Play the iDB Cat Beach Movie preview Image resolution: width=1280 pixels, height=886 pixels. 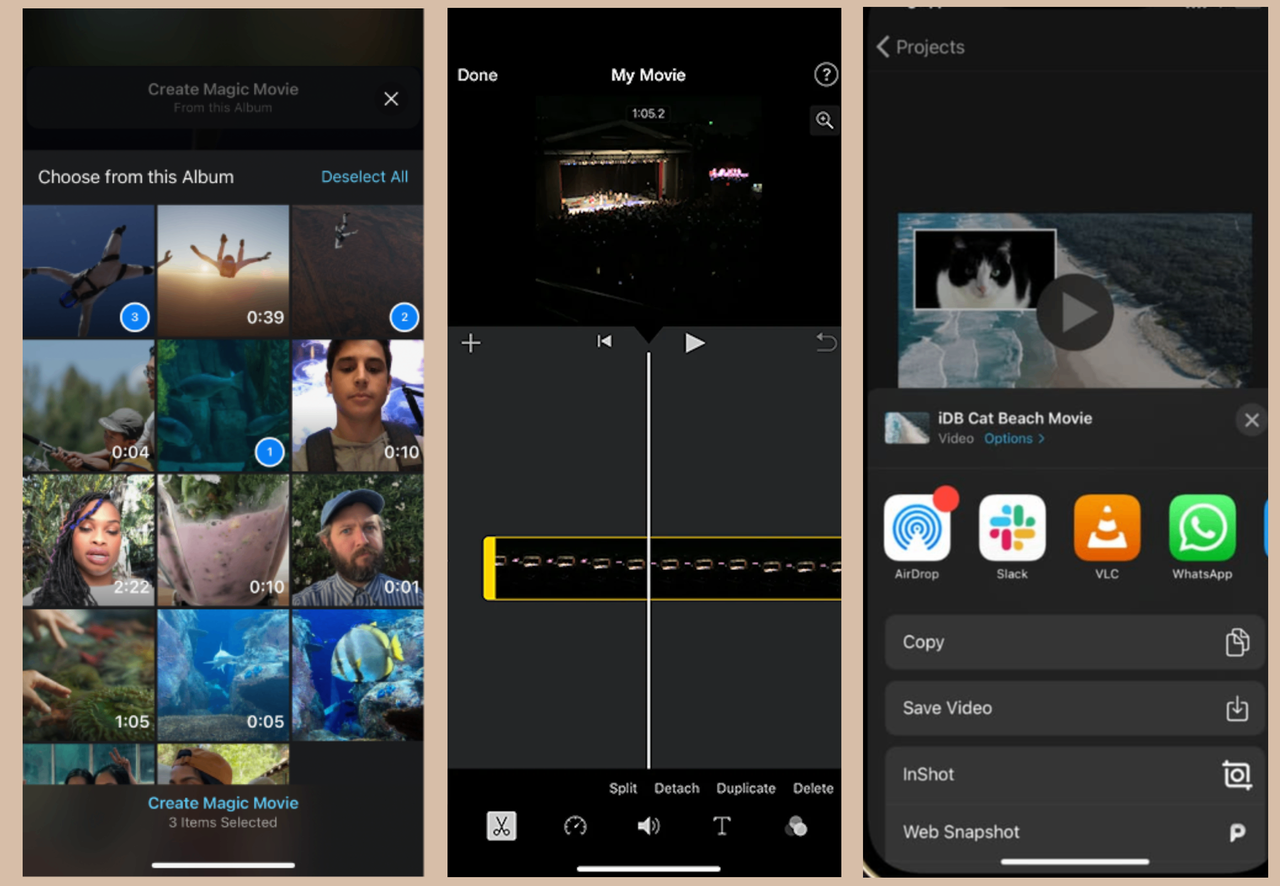(1075, 312)
